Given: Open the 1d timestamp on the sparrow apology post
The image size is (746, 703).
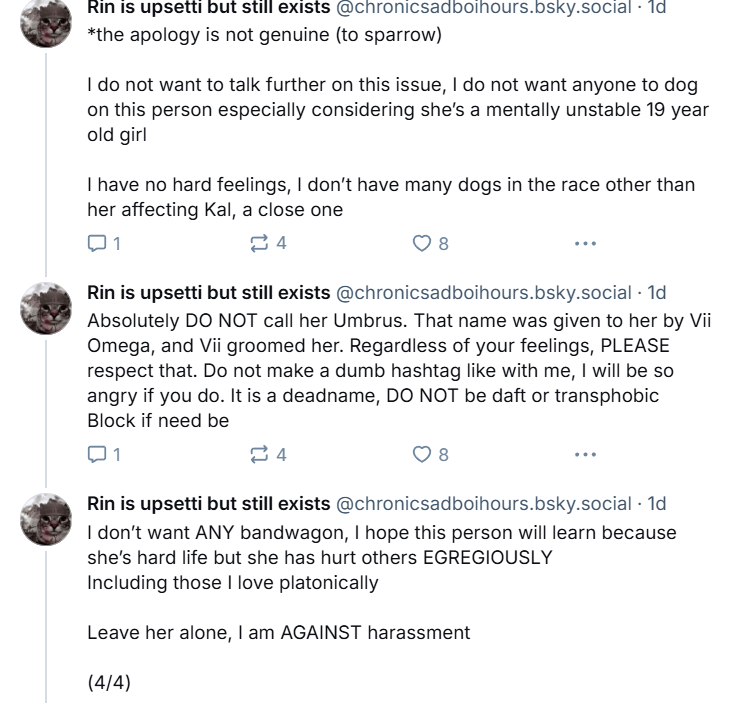Looking at the screenshot, I should pos(657,8).
